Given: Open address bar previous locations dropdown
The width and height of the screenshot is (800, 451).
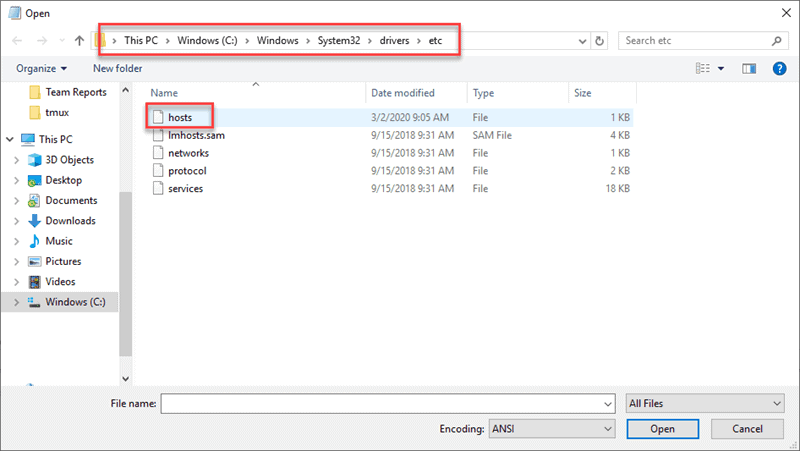Looking at the screenshot, I should (x=582, y=41).
